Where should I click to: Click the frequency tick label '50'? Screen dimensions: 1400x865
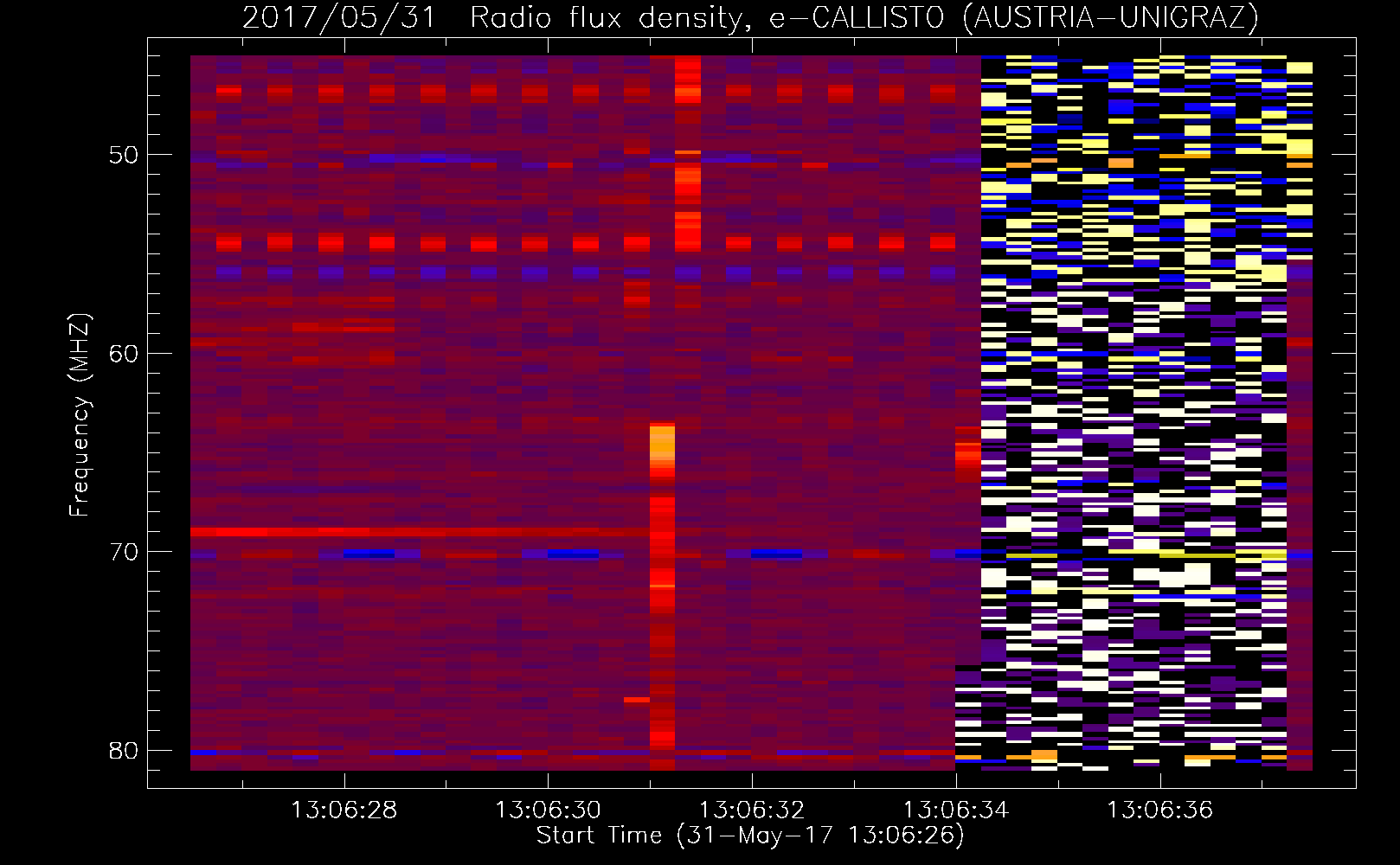[x=124, y=155]
